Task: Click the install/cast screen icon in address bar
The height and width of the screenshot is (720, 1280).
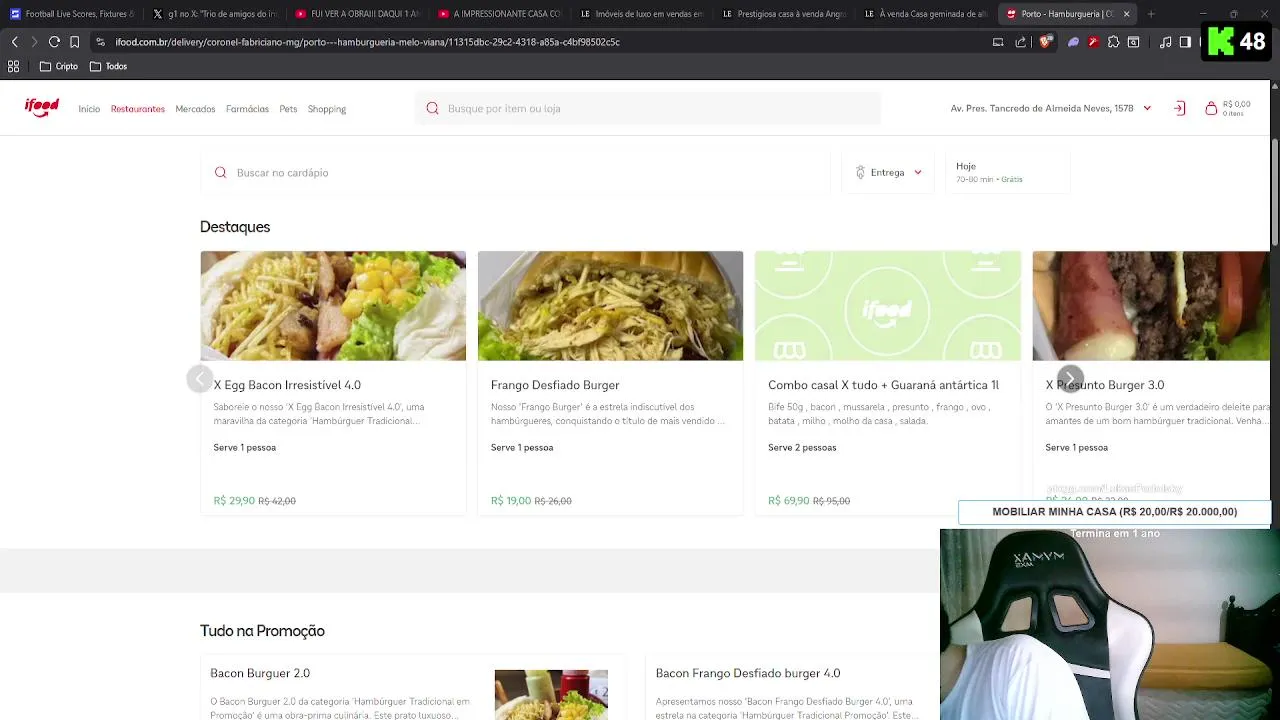Action: pyautogui.click(x=998, y=42)
